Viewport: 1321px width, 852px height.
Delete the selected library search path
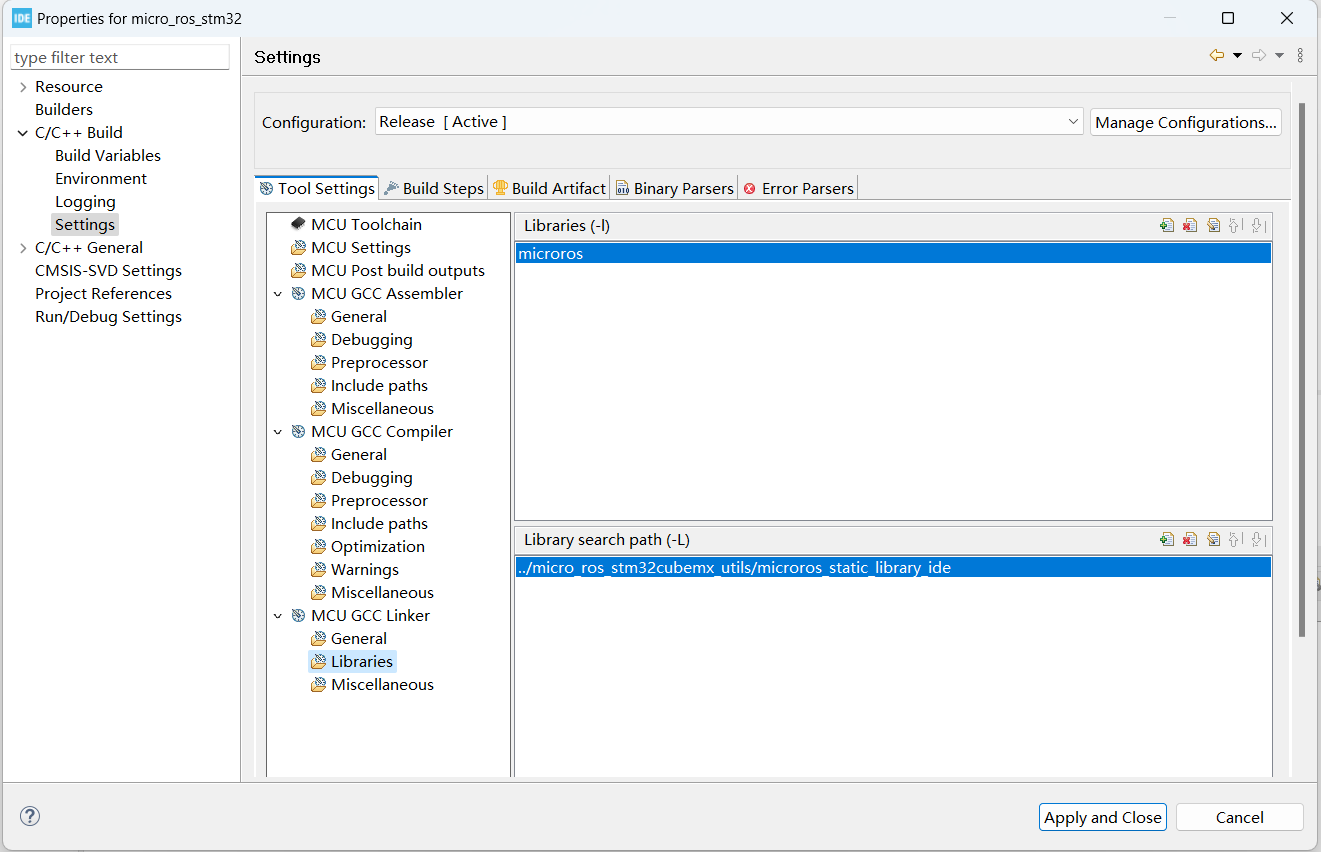(1189, 540)
